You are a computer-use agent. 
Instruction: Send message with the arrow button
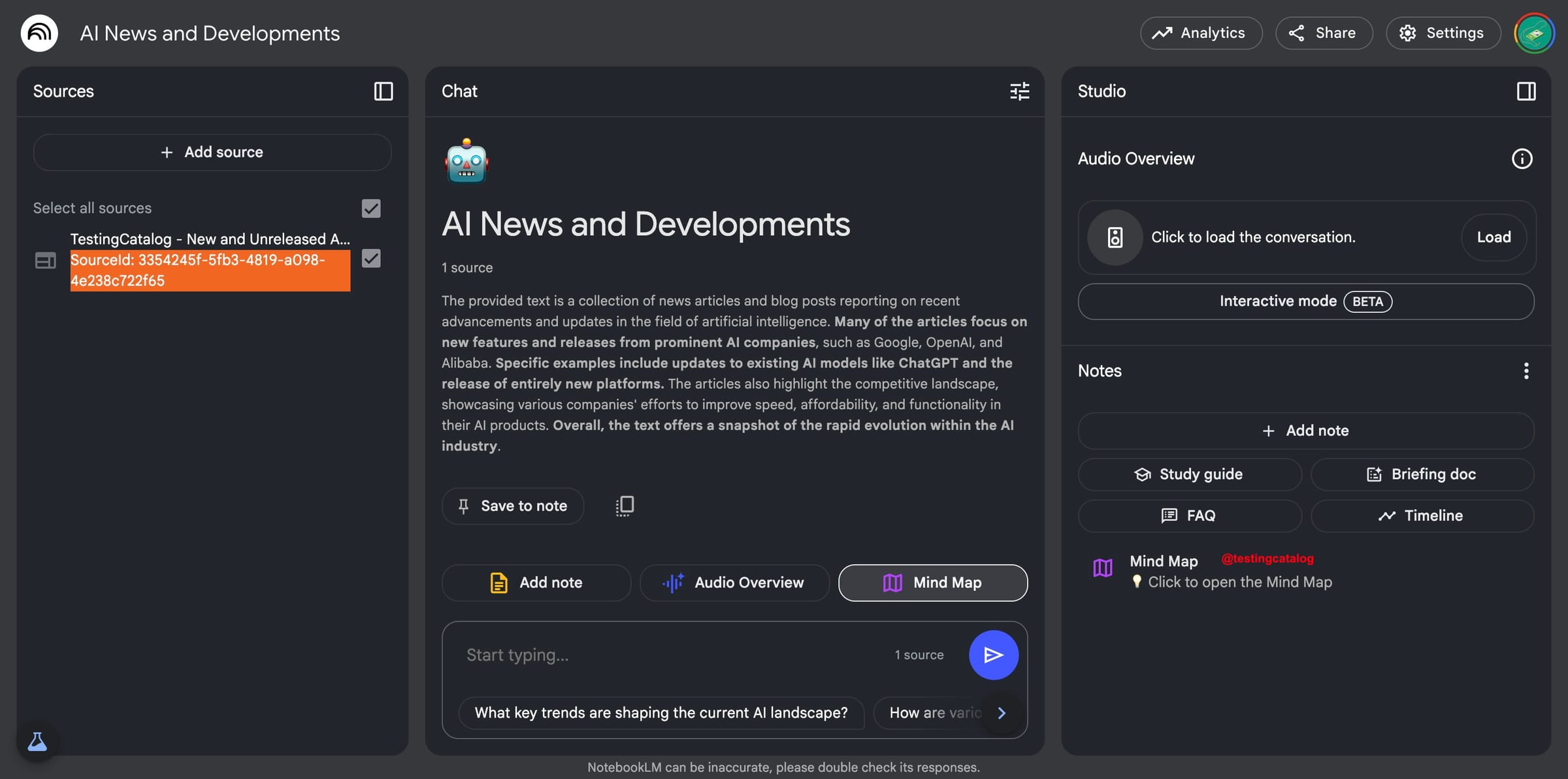993,655
